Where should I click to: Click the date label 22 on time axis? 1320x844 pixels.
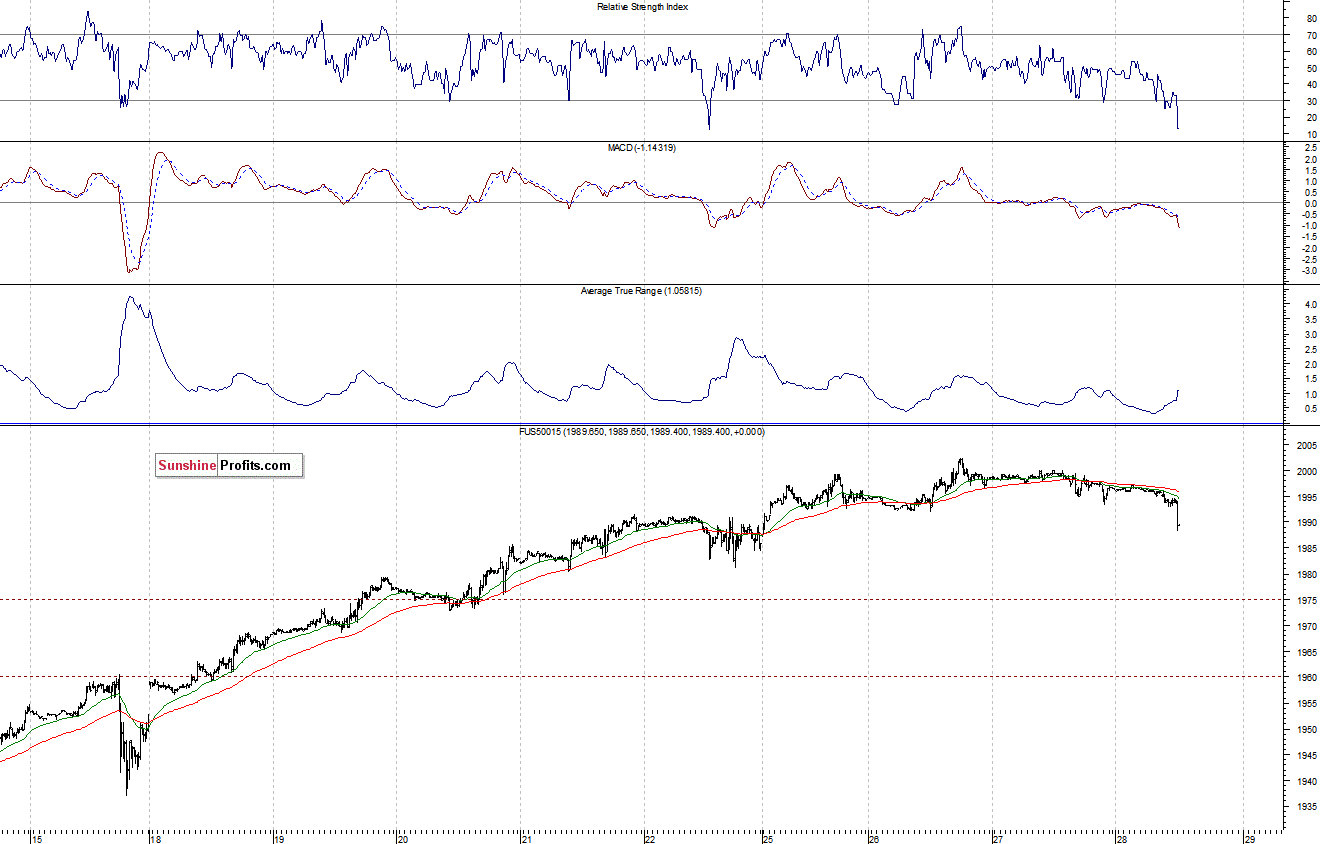pyautogui.click(x=649, y=839)
